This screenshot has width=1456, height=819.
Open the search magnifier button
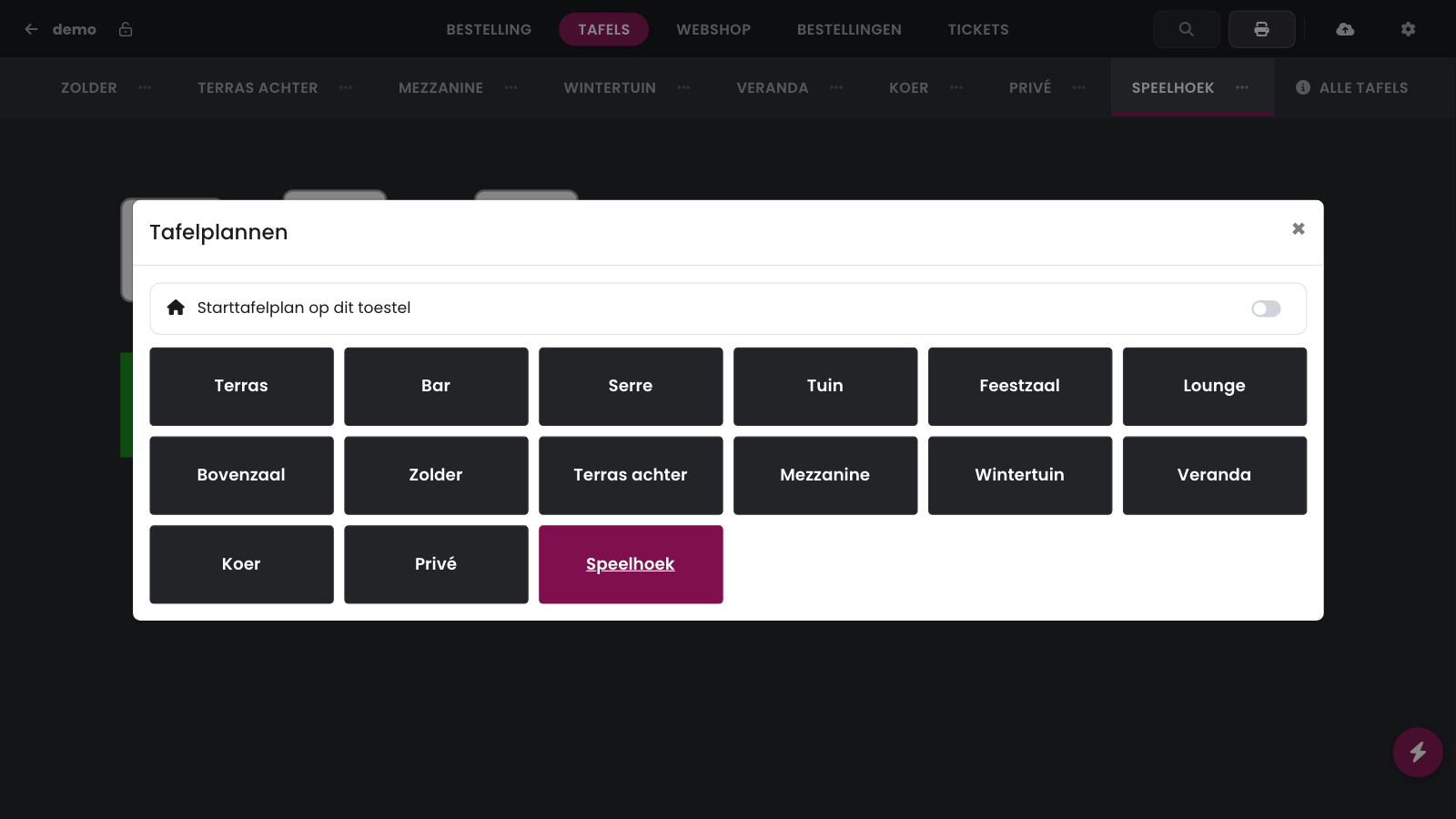pos(1186,29)
